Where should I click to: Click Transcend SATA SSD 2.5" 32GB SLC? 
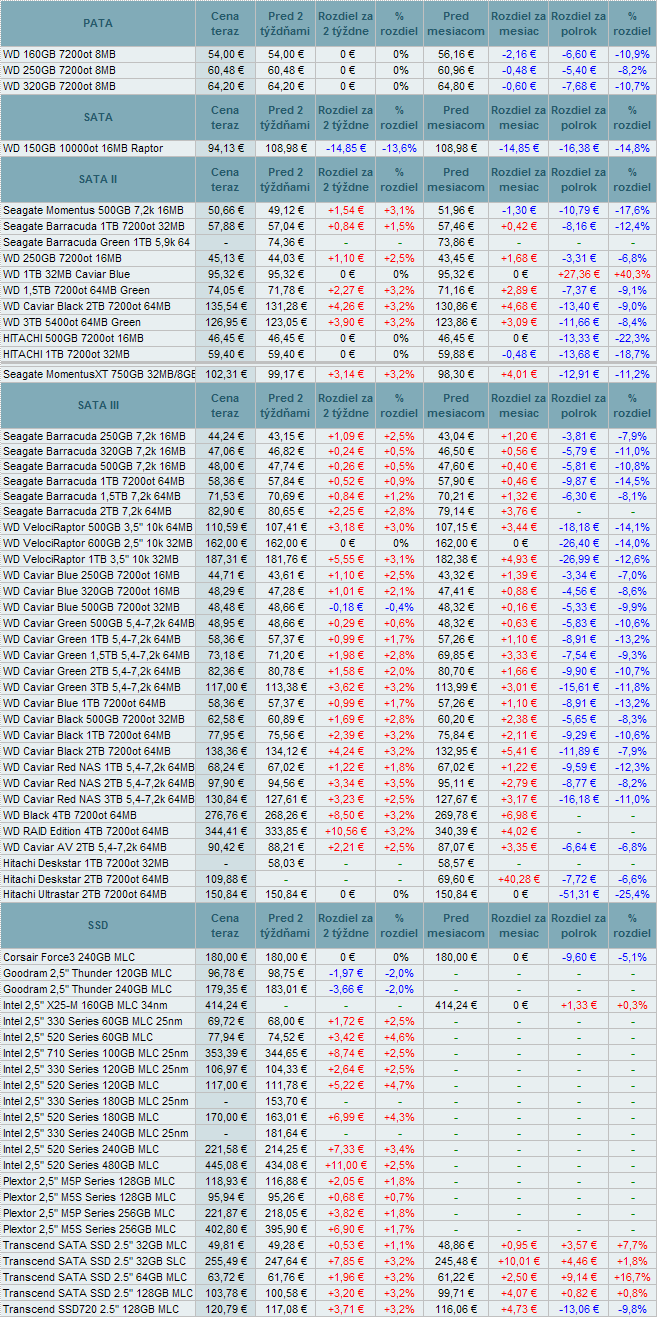point(95,1261)
